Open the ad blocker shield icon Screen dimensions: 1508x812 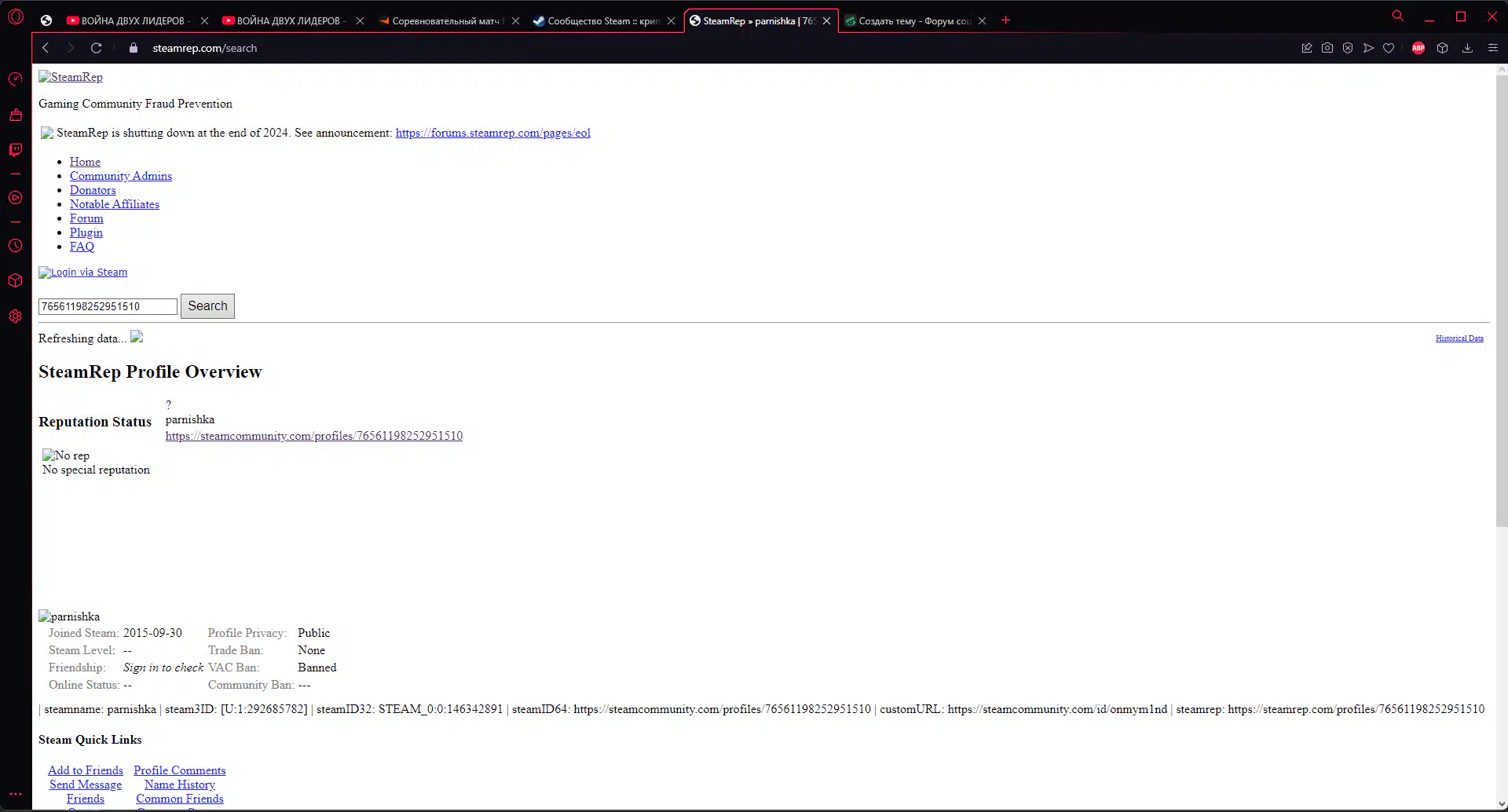click(1348, 48)
